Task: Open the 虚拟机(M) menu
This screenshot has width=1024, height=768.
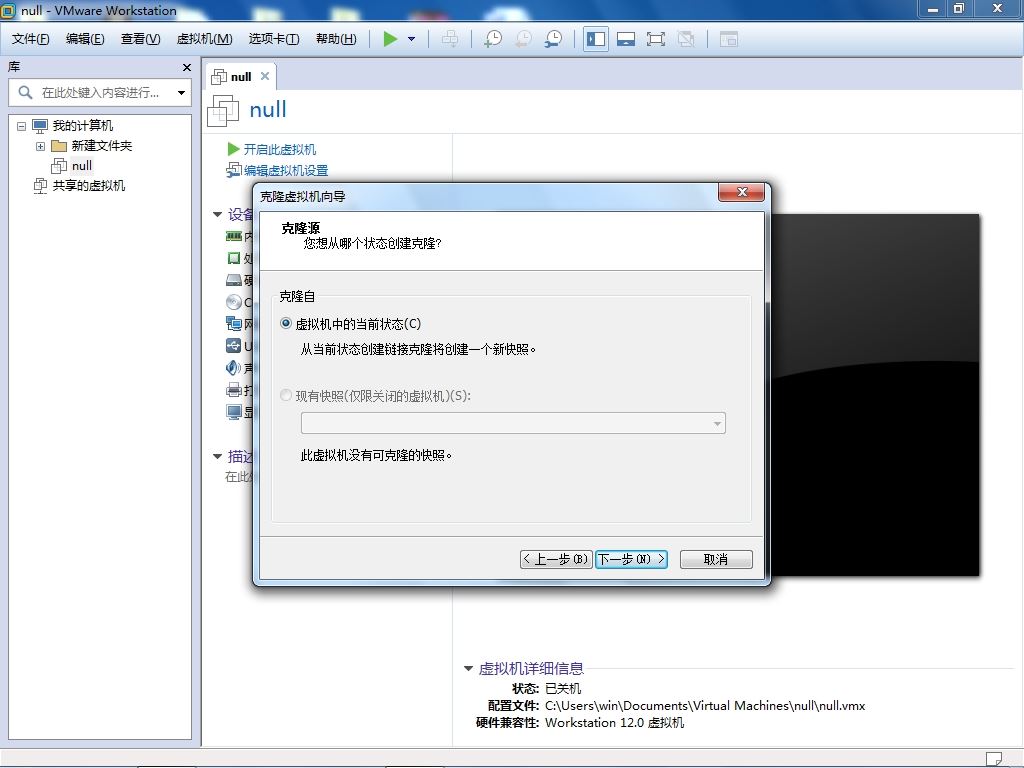Action: tap(204, 39)
